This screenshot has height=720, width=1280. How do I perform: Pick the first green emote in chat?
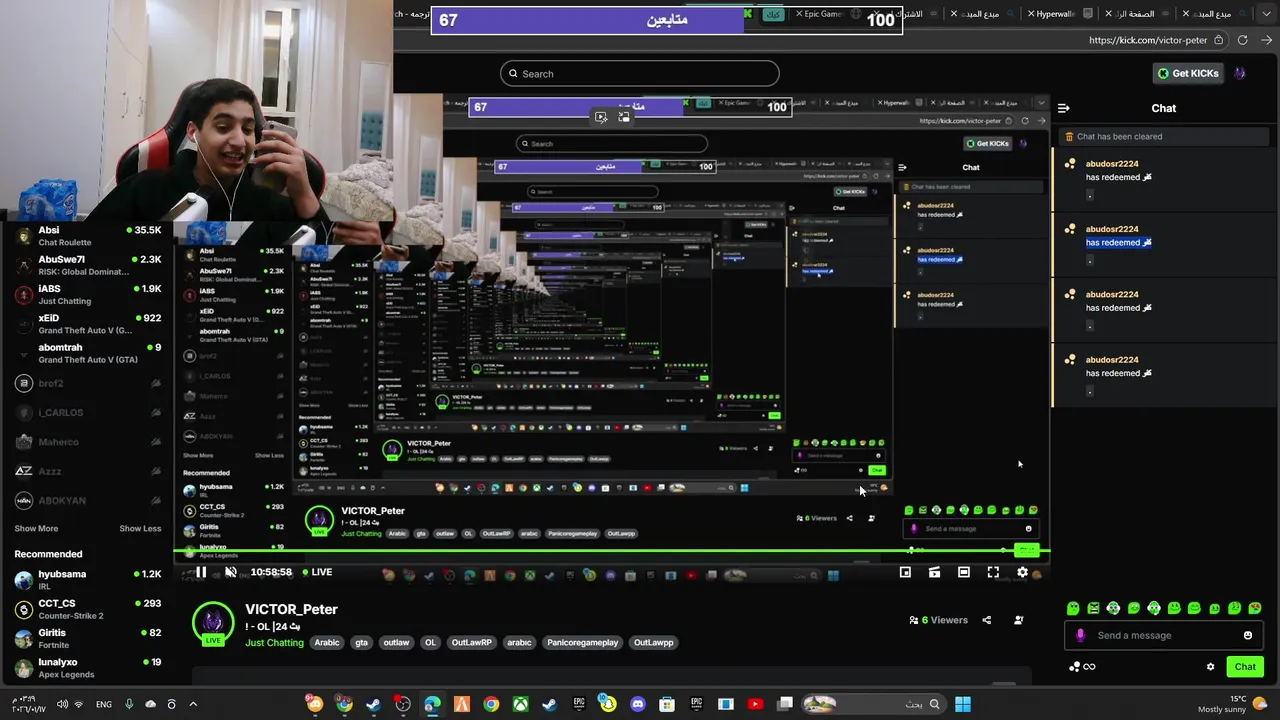click(1073, 608)
